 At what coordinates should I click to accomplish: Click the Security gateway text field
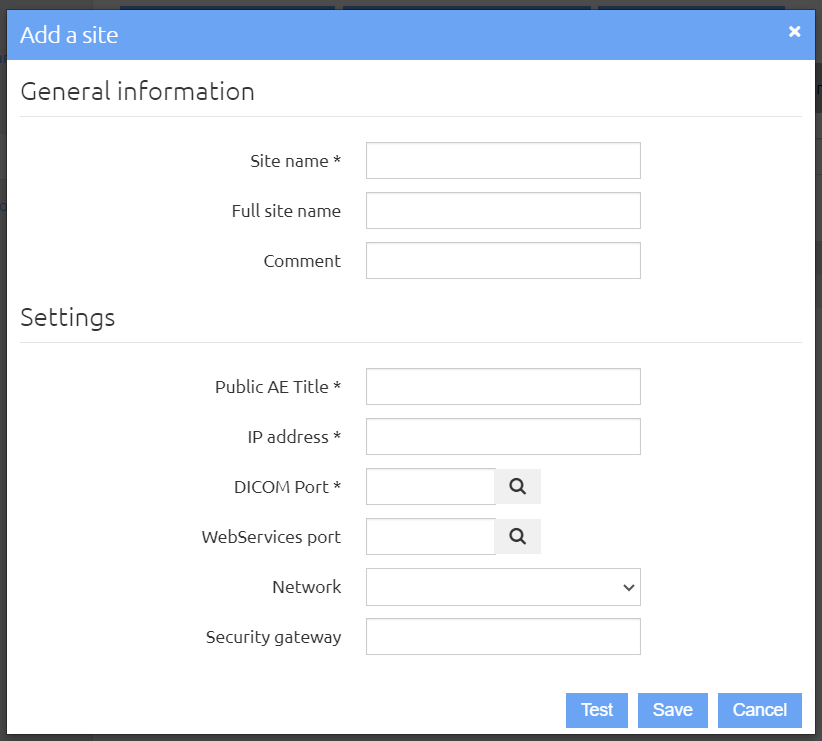point(503,637)
